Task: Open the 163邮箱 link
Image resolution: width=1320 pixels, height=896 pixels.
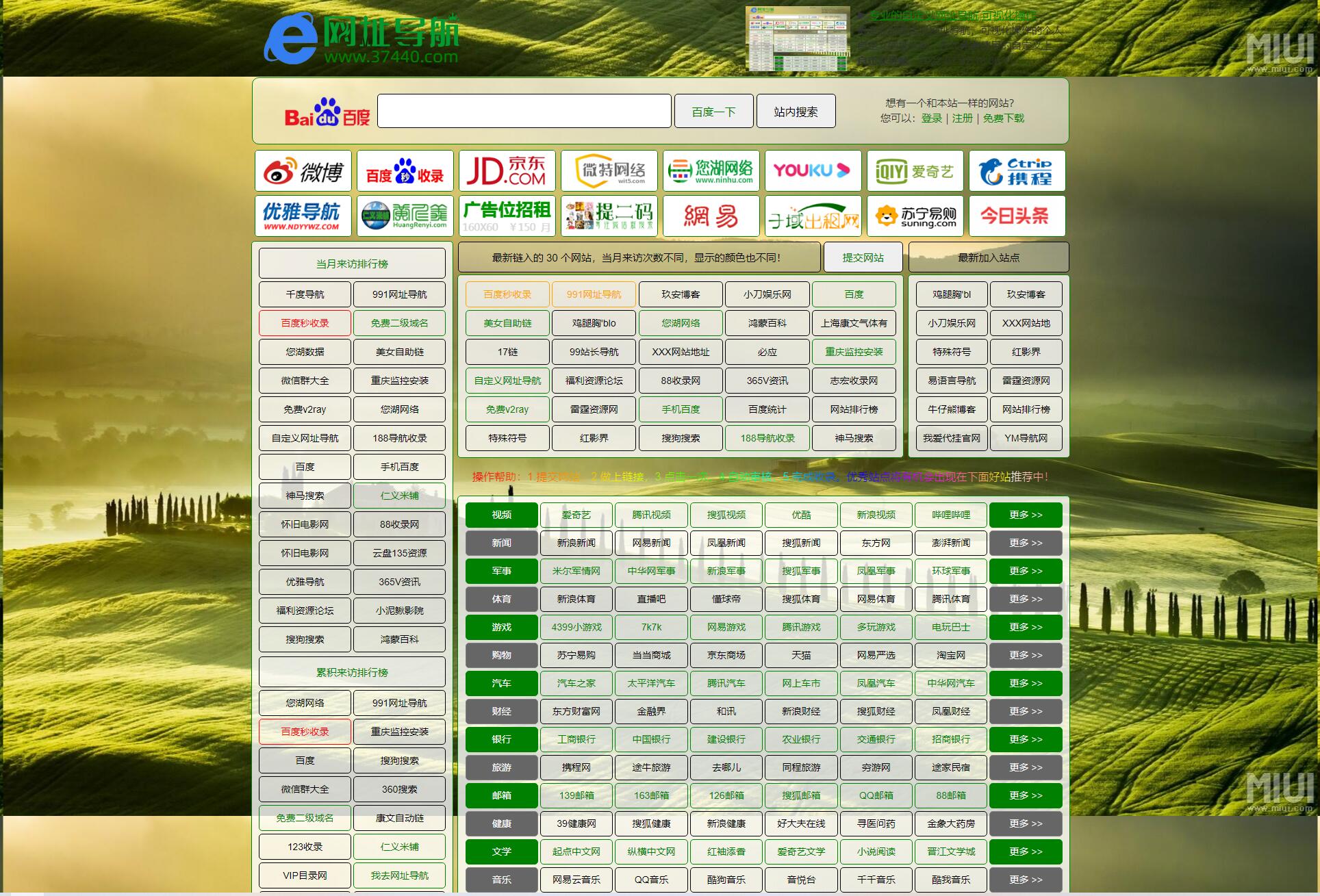Action: point(652,795)
